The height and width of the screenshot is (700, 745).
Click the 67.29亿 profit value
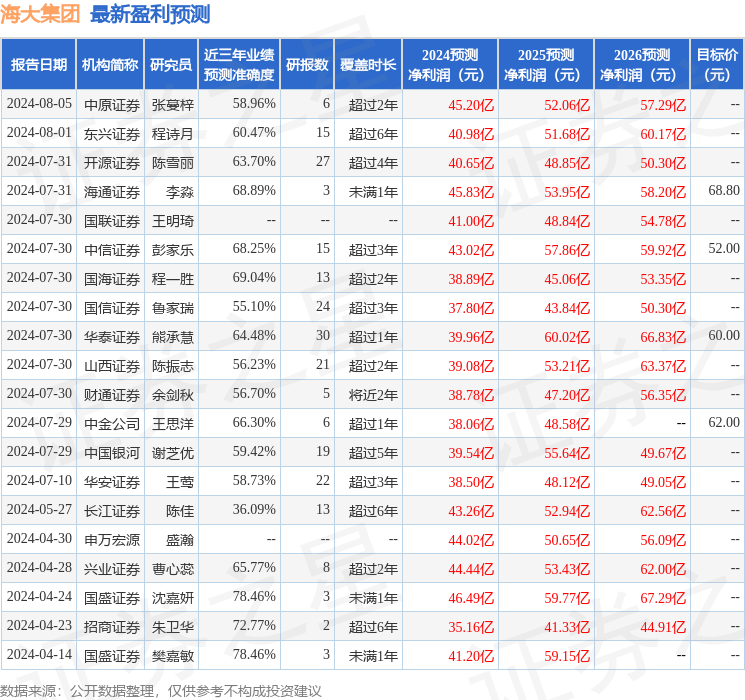point(663,598)
